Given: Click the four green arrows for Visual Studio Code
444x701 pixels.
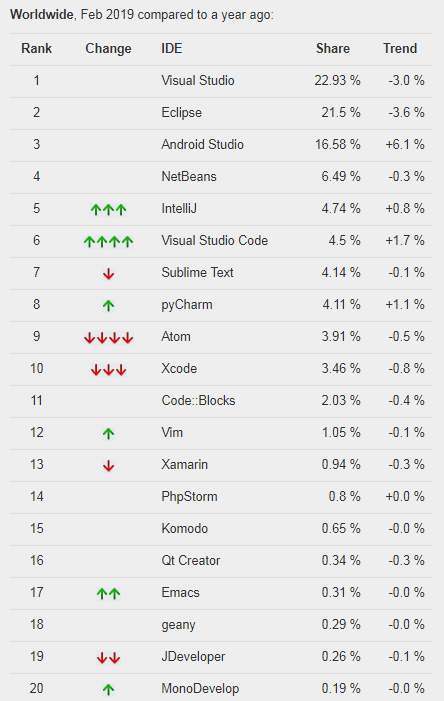Looking at the screenshot, I should 108,241.
